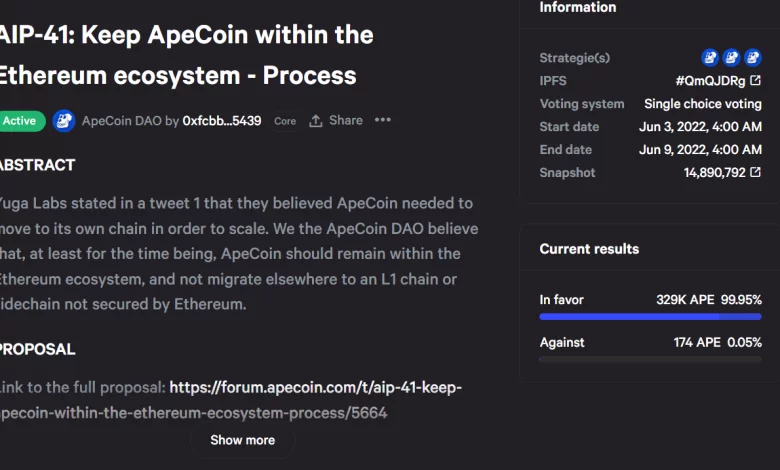Image resolution: width=780 pixels, height=470 pixels.
Task: Click the 14,890,792 snapshot block number
Action: (715, 173)
